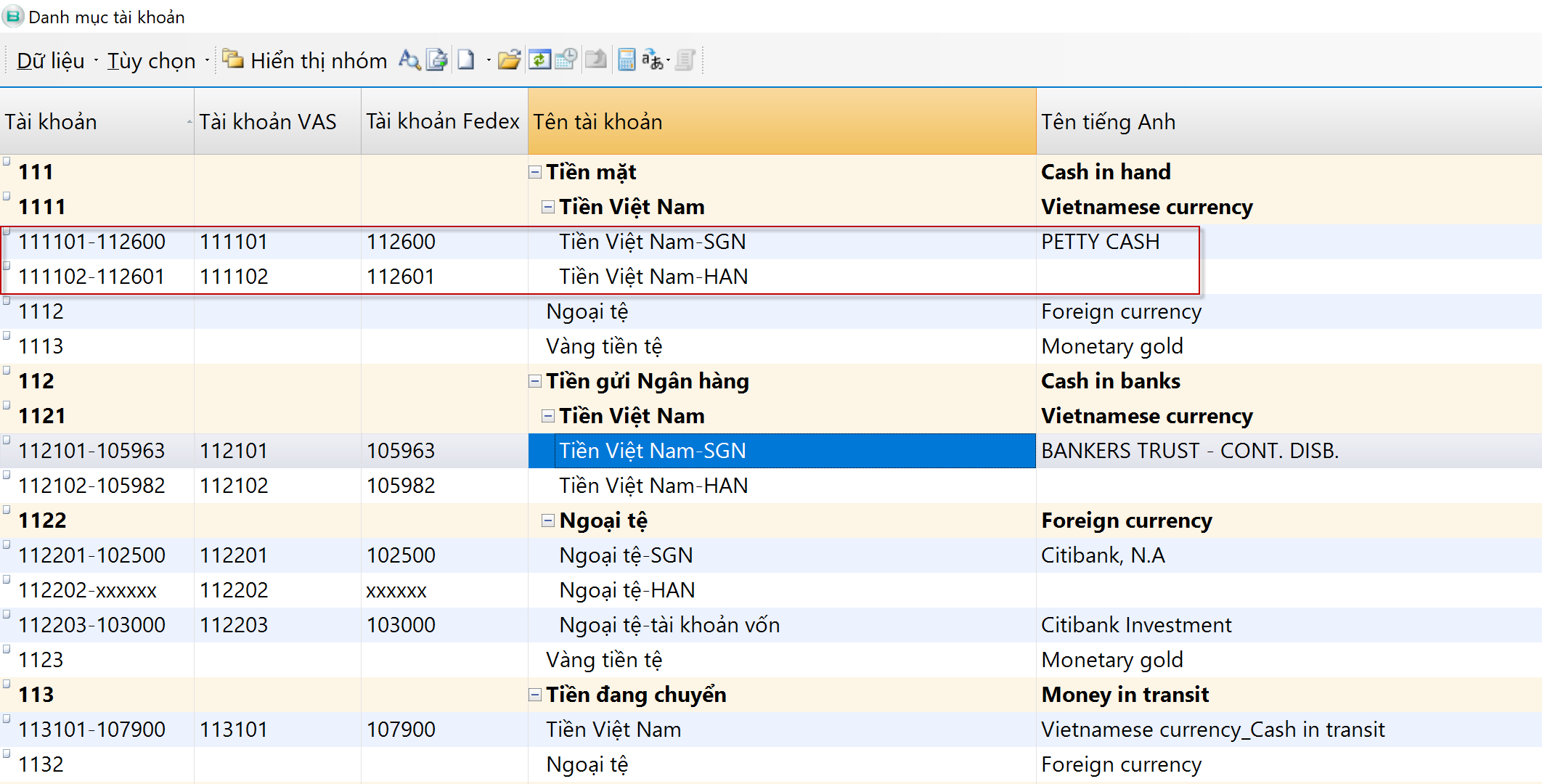The image size is (1542, 784).
Task: Click the Danh mục tài khoản window icon
Action: [x=13, y=16]
